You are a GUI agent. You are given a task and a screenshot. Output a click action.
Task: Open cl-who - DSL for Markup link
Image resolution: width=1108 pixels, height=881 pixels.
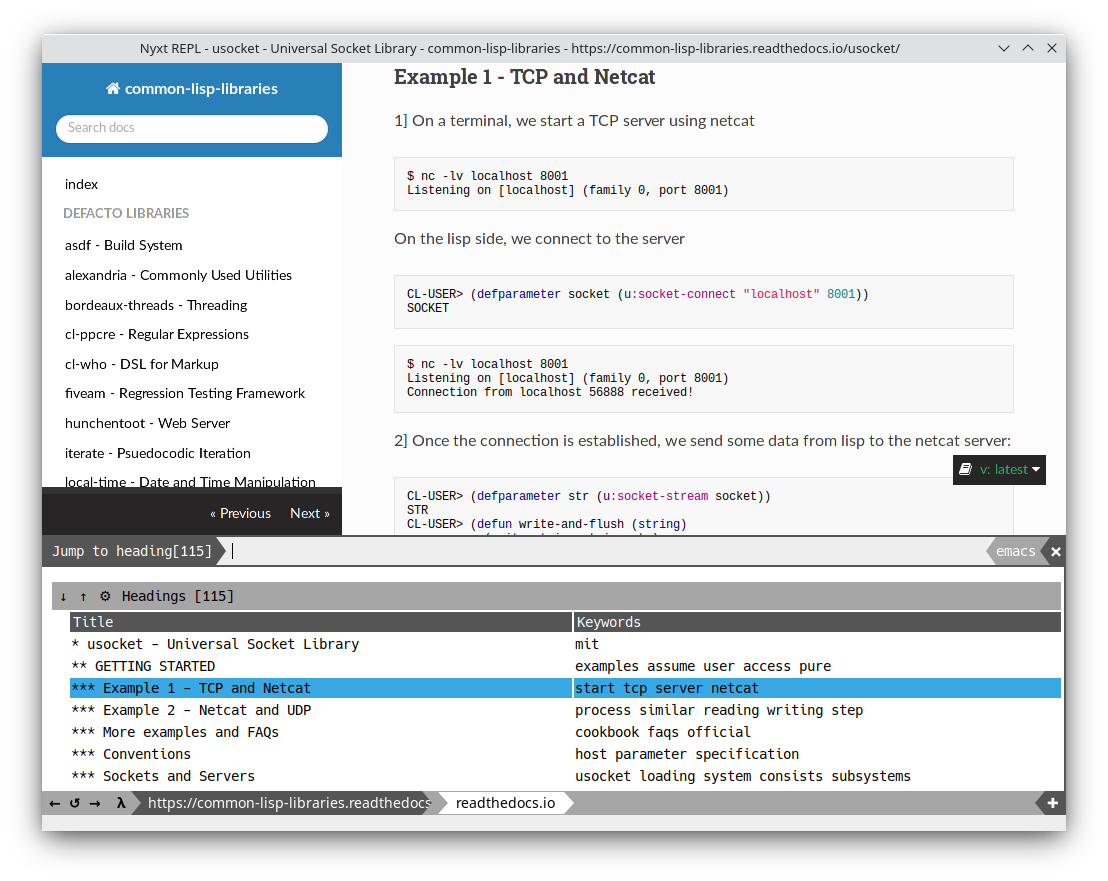(x=142, y=364)
